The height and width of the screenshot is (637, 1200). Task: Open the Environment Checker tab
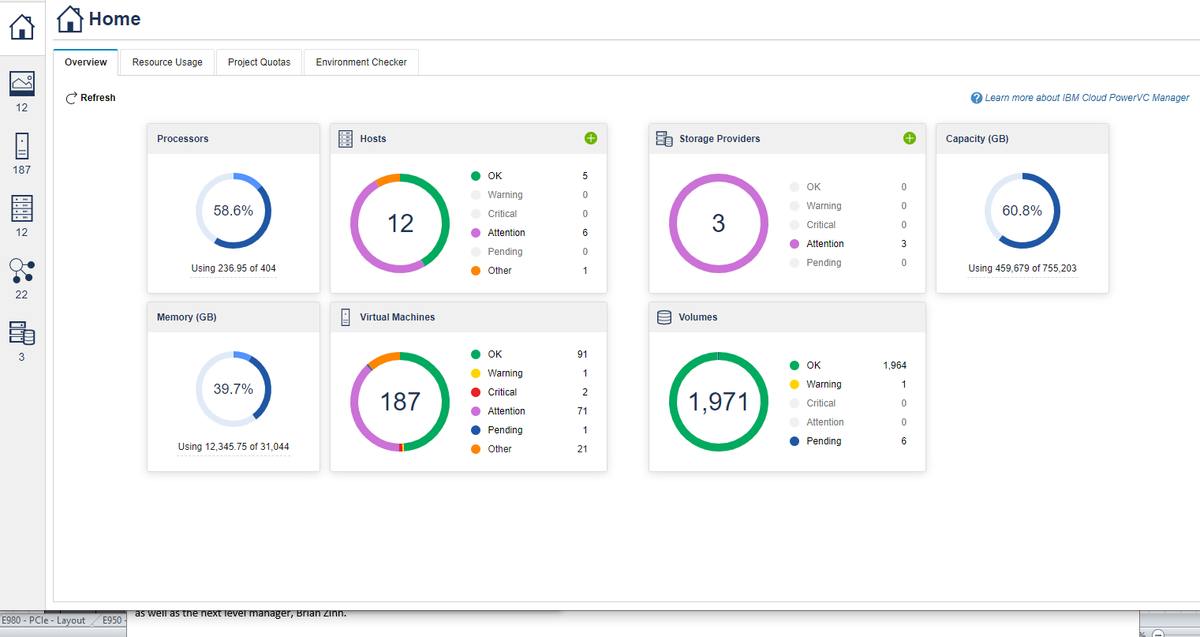click(x=361, y=62)
